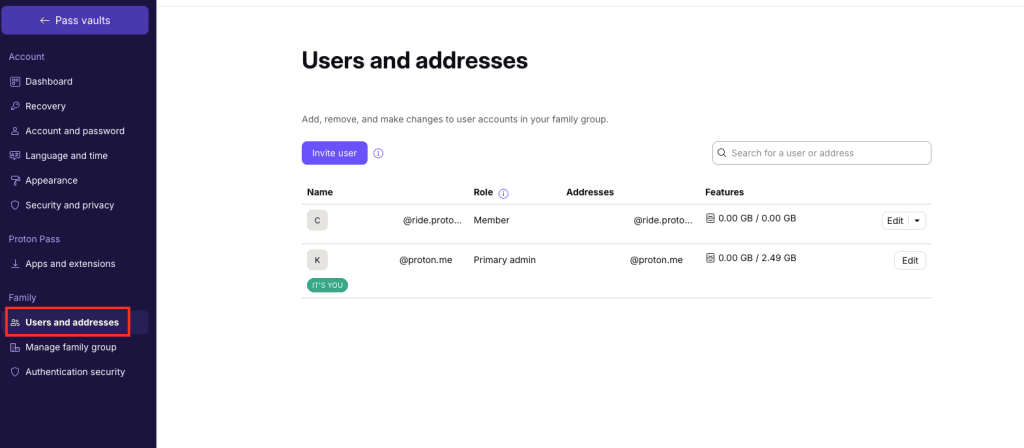The height and width of the screenshot is (448, 1024).
Task: Click the Name column header
Action: [x=320, y=193]
